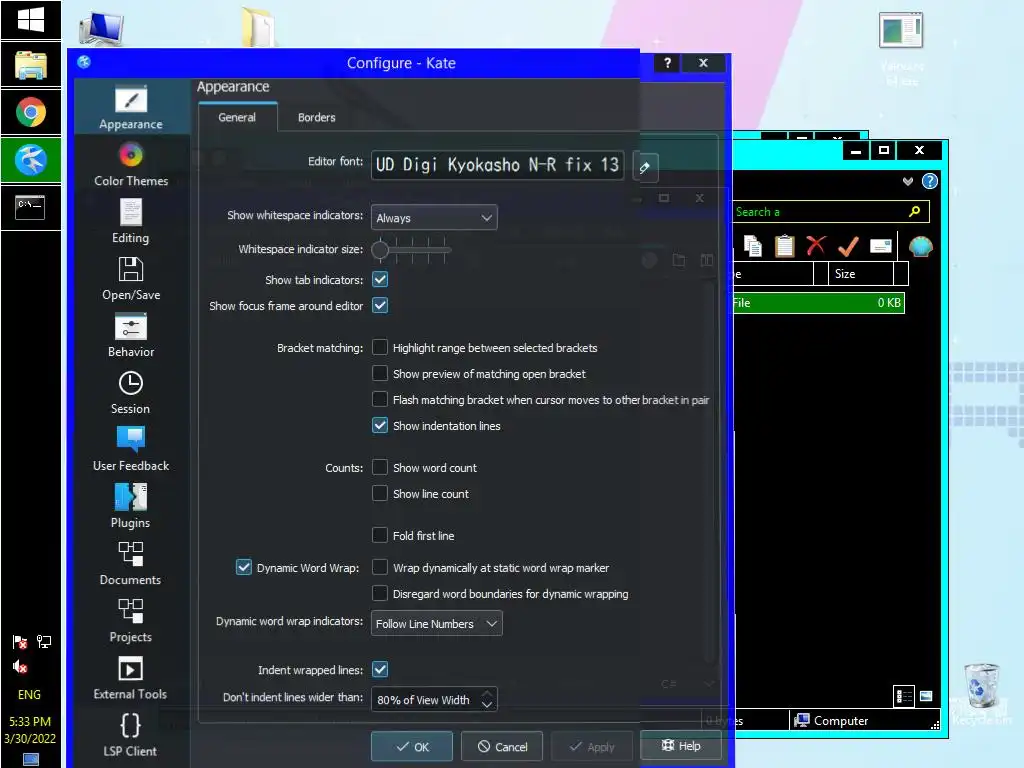Open the Projects settings page
This screenshot has width=1024, height=768.
tap(131, 620)
